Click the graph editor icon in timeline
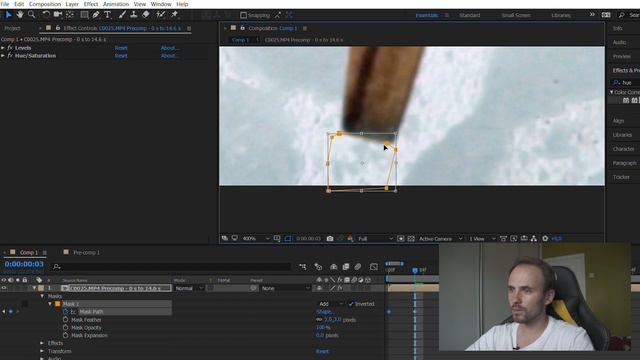This screenshot has height=360, width=640. point(374,267)
